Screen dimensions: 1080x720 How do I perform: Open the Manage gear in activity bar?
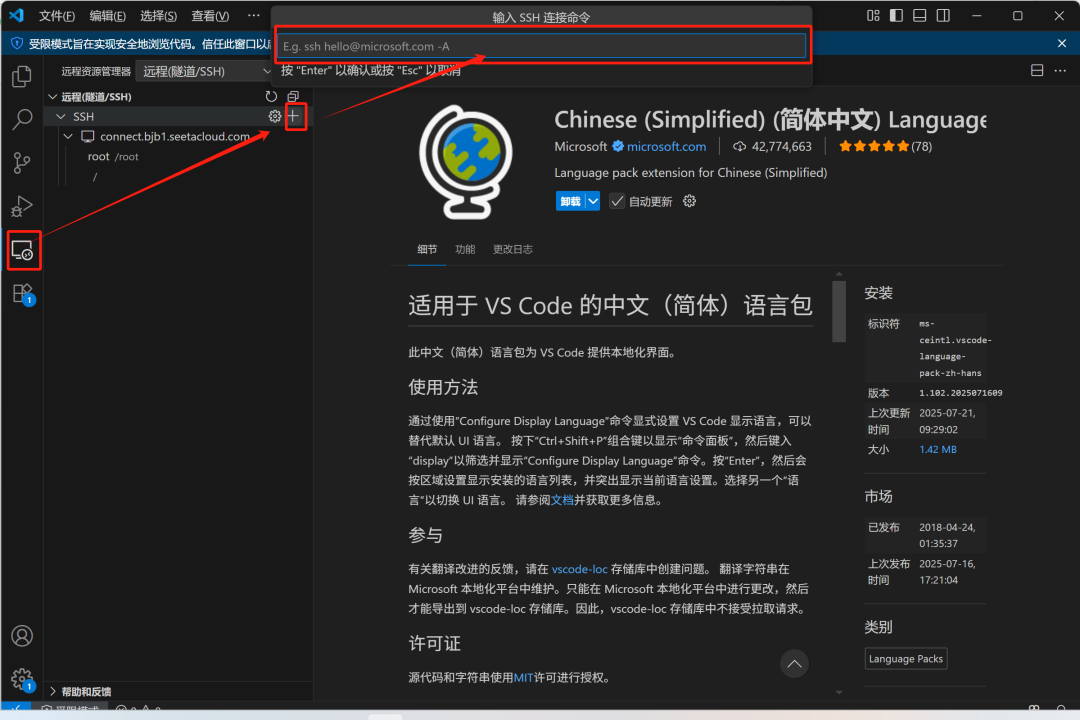click(x=22, y=679)
